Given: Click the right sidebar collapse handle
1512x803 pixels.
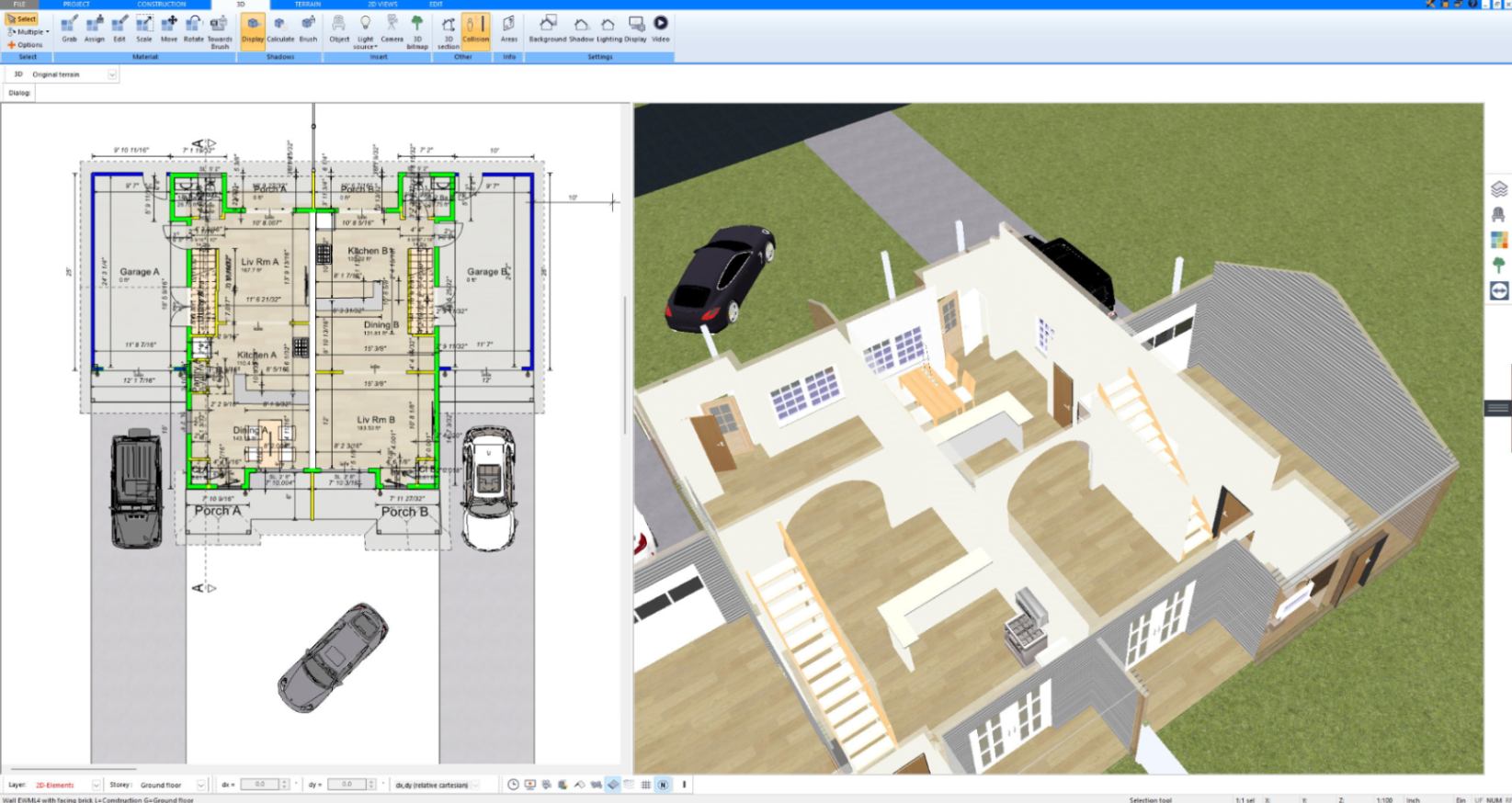Looking at the screenshot, I should (x=1498, y=408).
